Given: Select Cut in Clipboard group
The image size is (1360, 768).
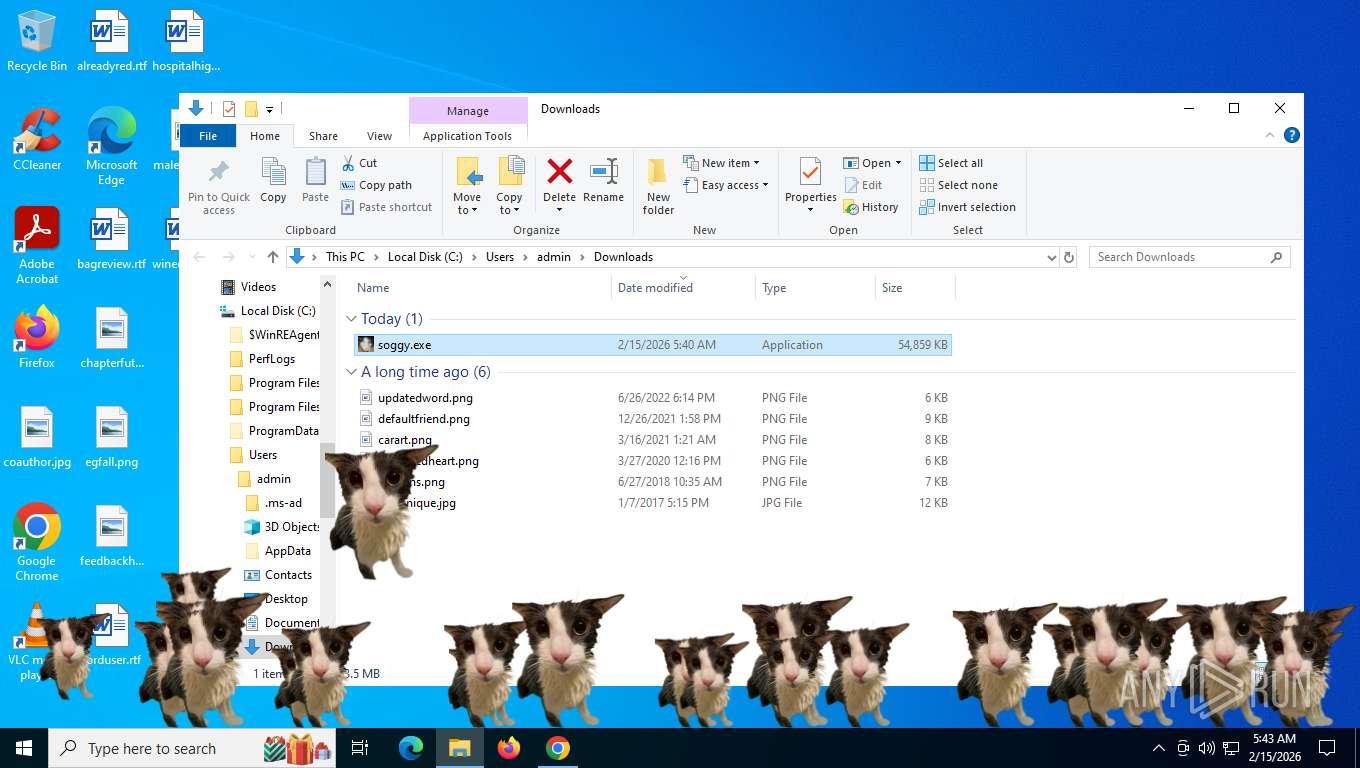Looking at the screenshot, I should 359,163.
